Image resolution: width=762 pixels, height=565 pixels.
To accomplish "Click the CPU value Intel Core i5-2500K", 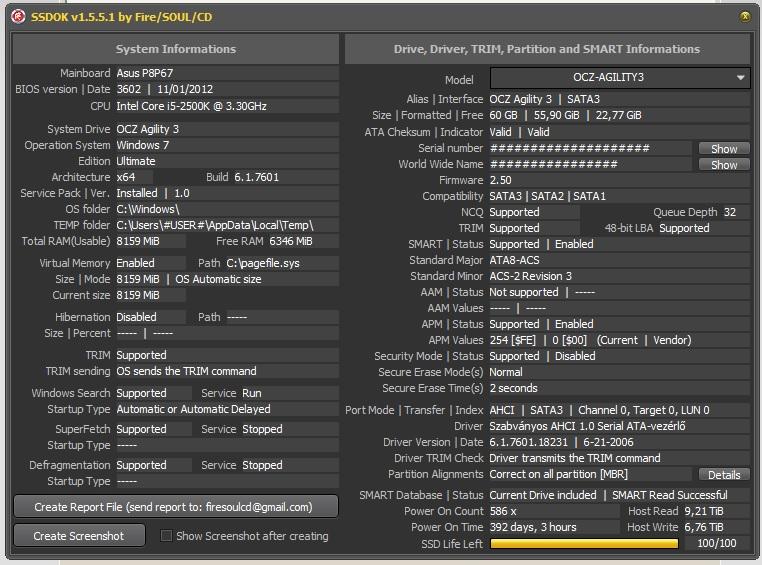I will tap(191, 106).
